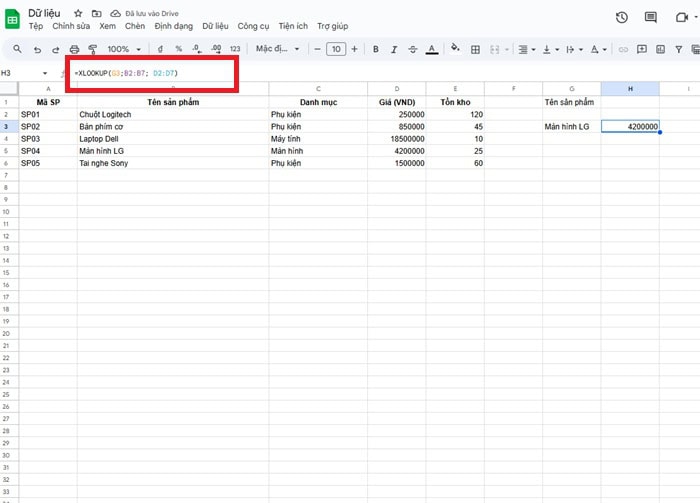Undo the last action
700x503 pixels.
coord(38,50)
